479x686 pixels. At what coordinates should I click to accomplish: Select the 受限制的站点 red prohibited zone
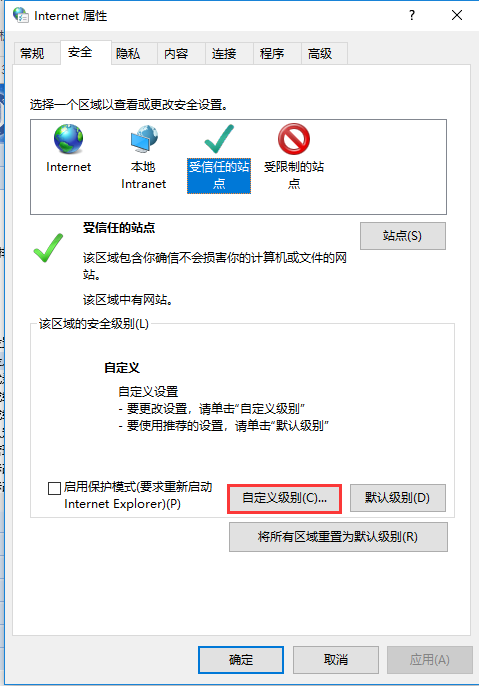click(294, 139)
